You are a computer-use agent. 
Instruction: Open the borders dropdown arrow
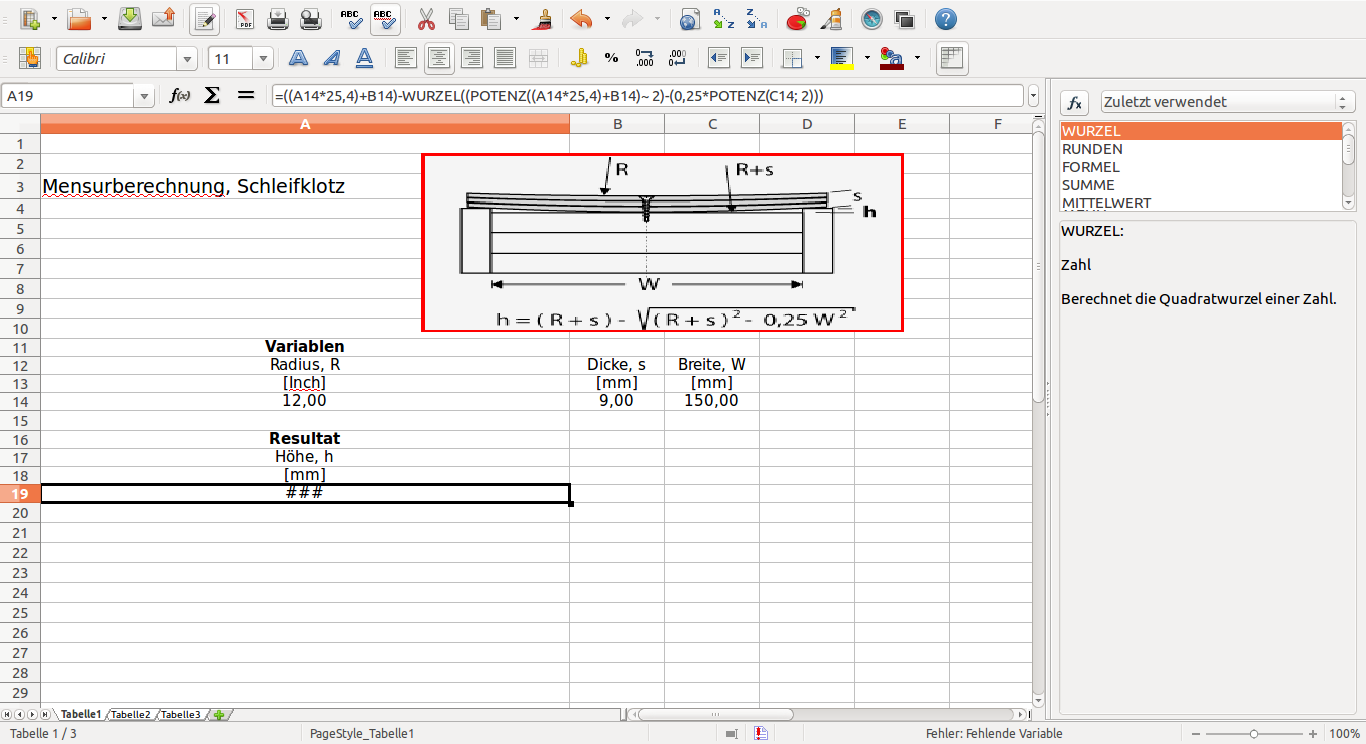817,58
